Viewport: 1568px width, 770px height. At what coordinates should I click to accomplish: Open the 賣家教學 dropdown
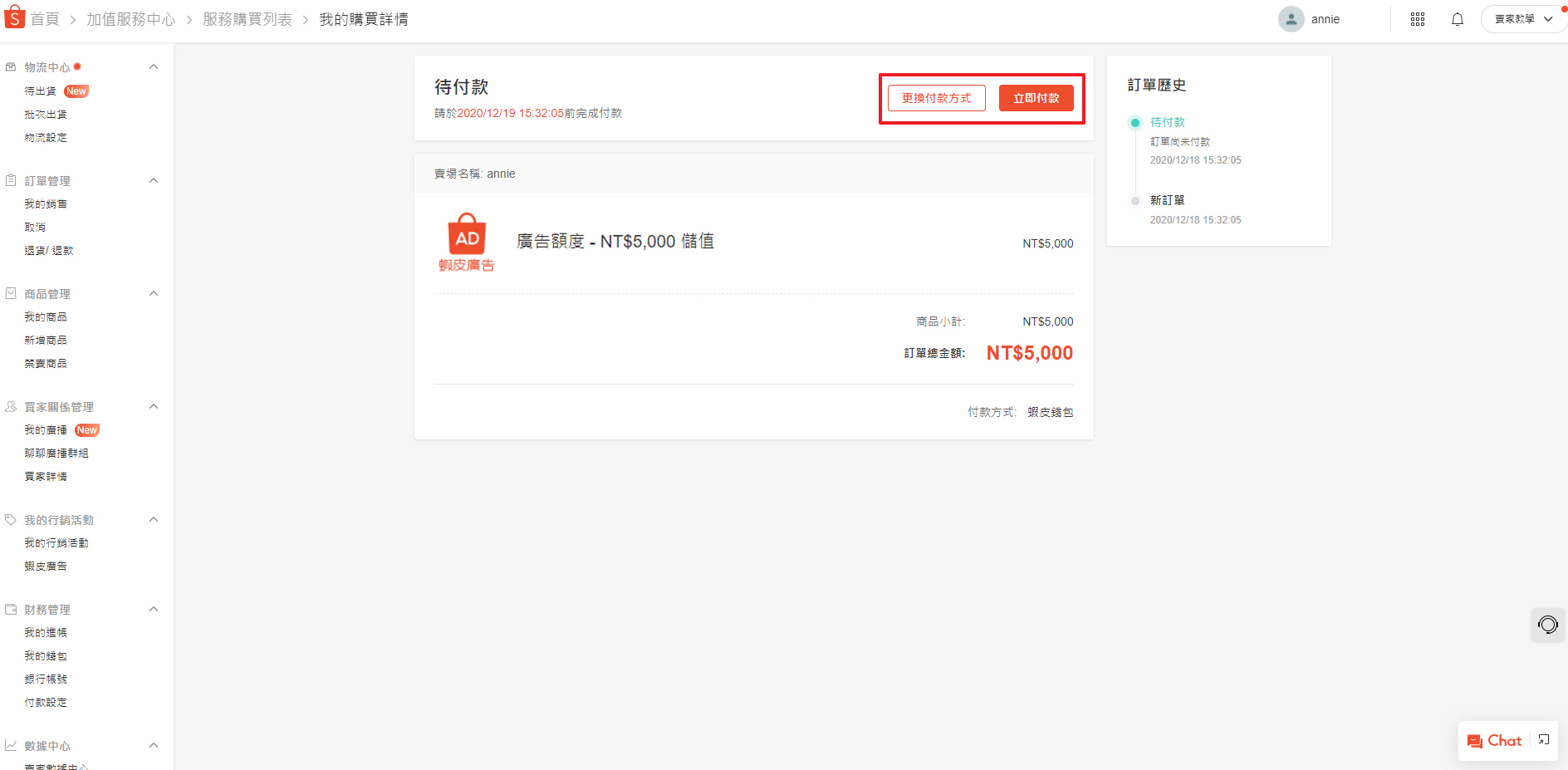(x=1523, y=19)
